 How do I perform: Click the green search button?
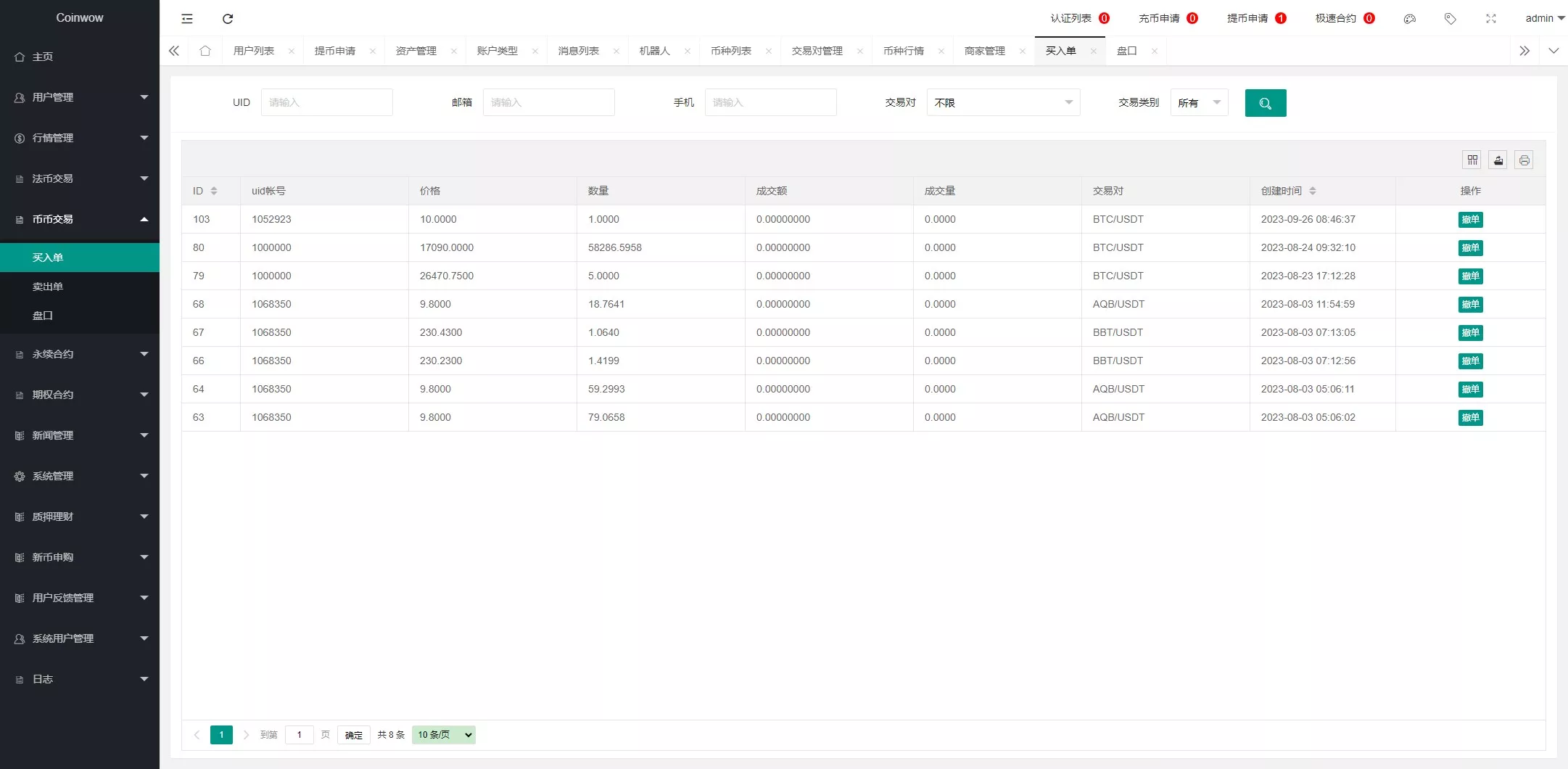(x=1265, y=103)
